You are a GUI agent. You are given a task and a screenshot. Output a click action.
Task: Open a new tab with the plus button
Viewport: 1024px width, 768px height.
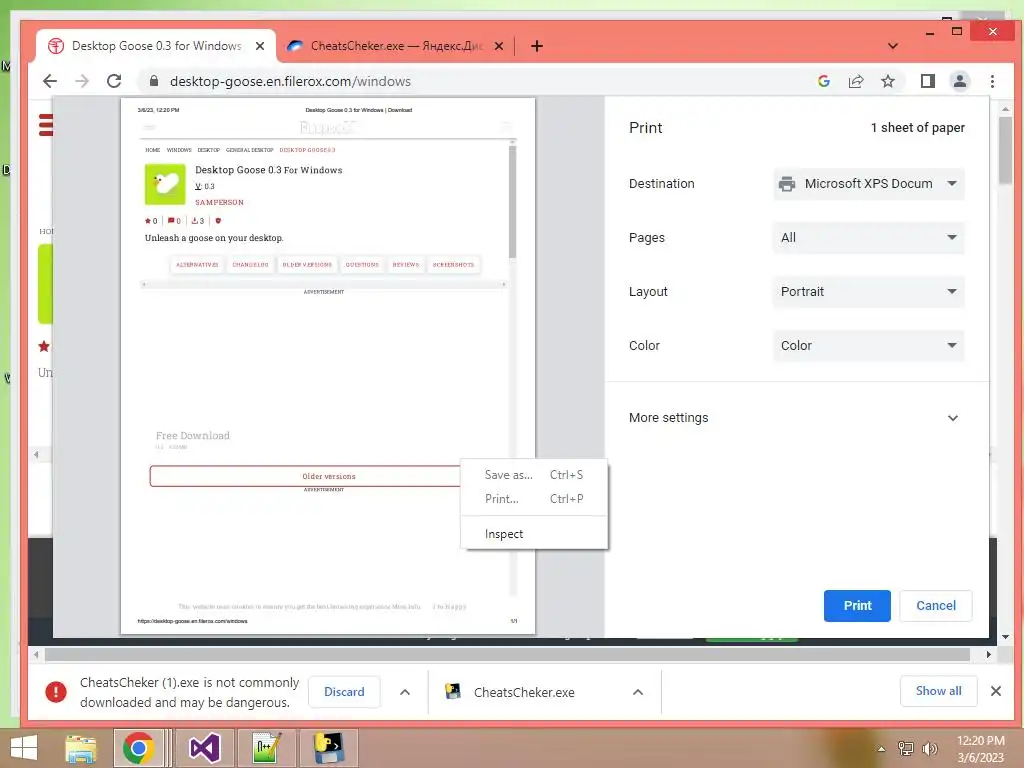coord(537,46)
